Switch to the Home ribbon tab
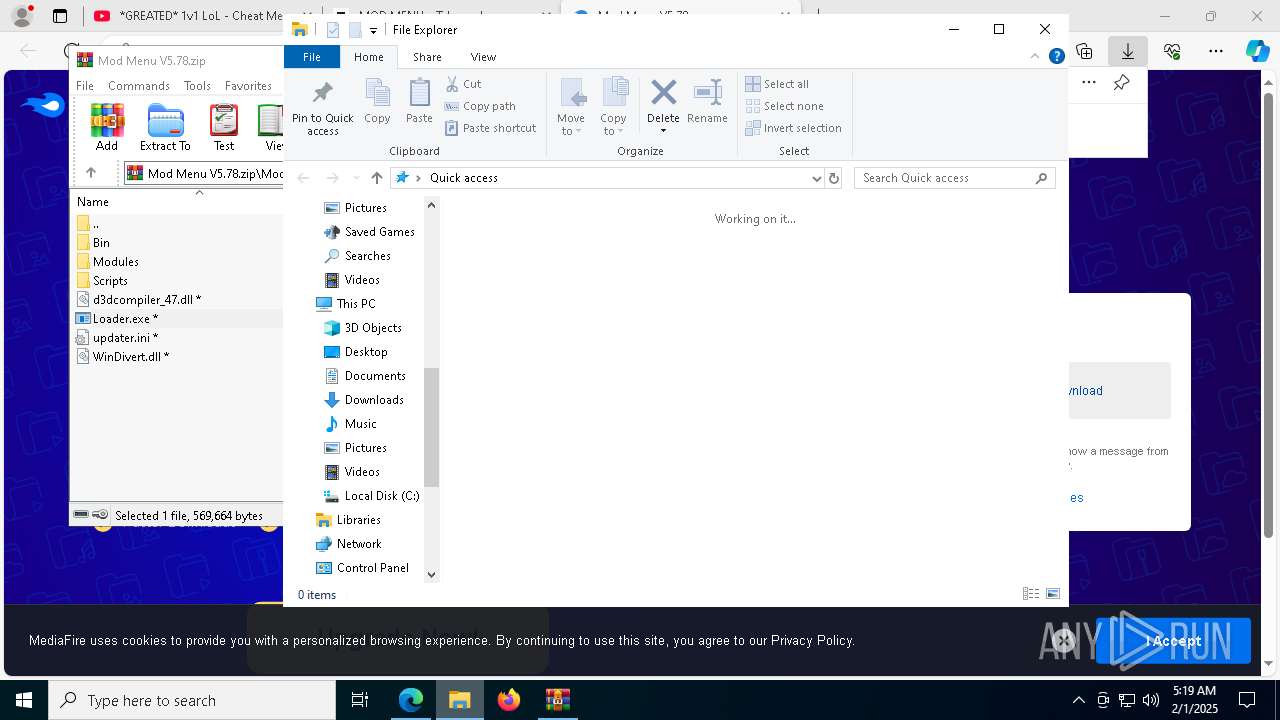 click(368, 57)
